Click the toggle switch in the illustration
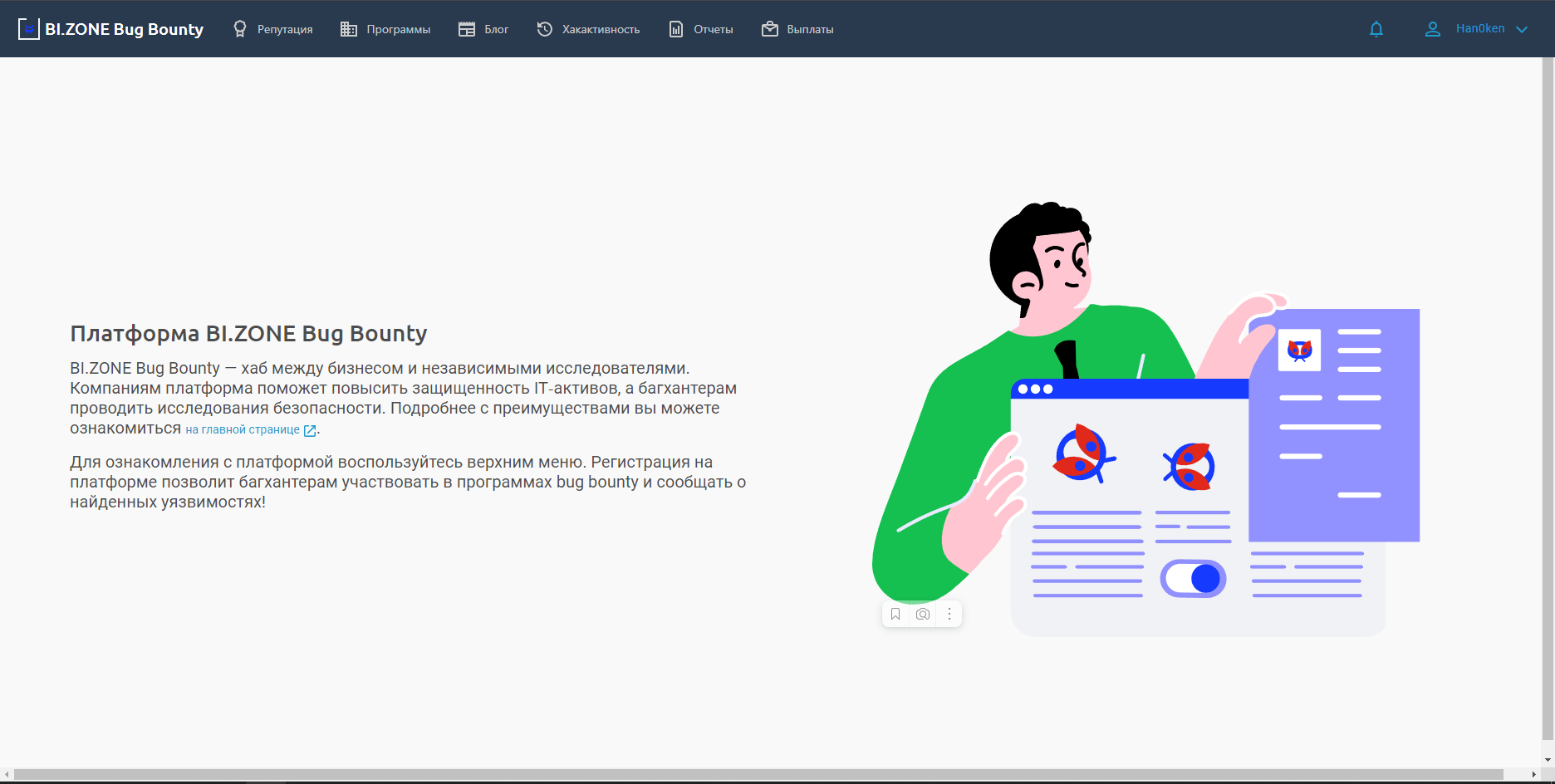The width and height of the screenshot is (1555, 784). click(x=1193, y=579)
